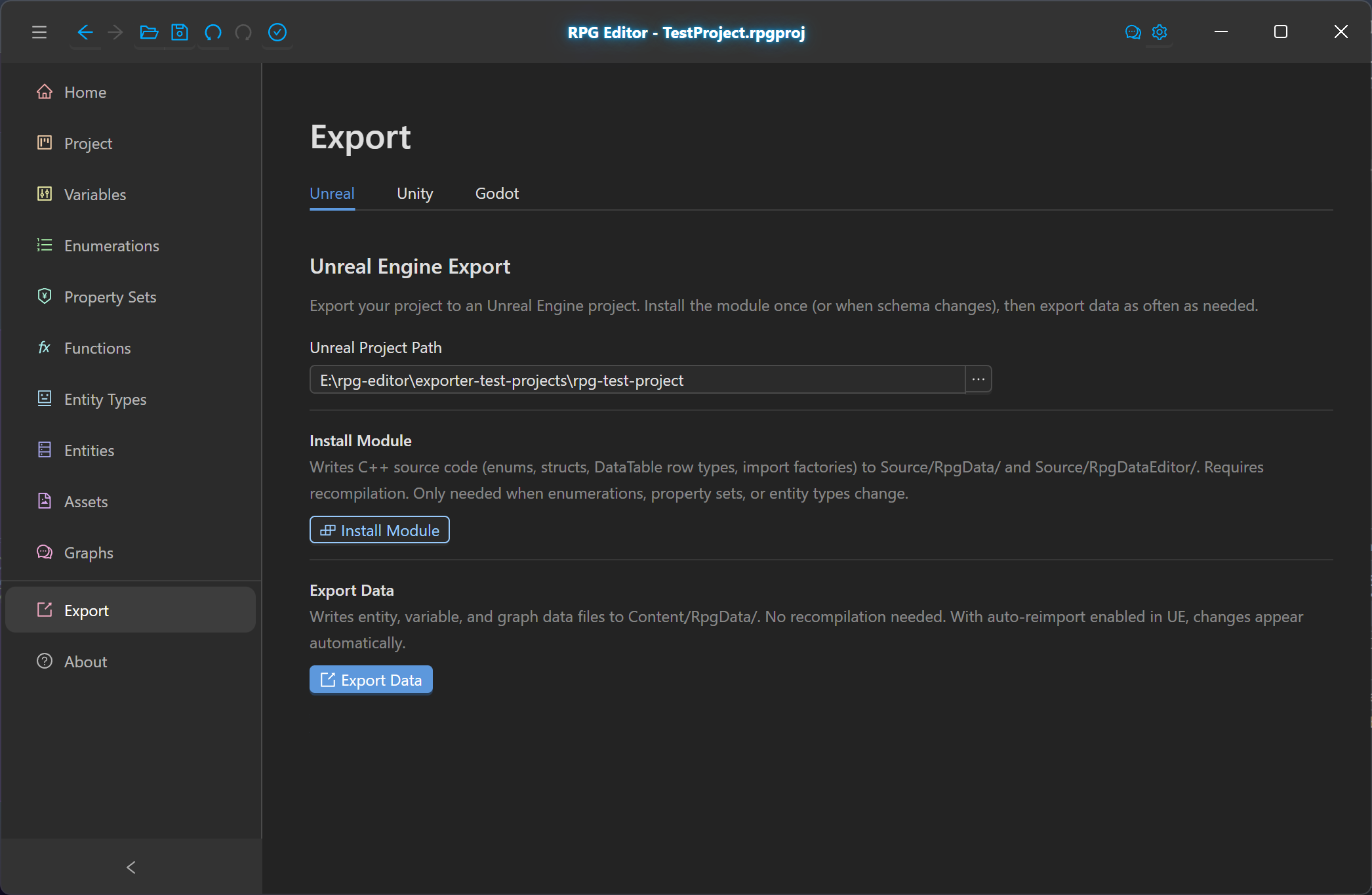1372x895 pixels.
Task: Open Functions label in sidebar
Action: [98, 348]
